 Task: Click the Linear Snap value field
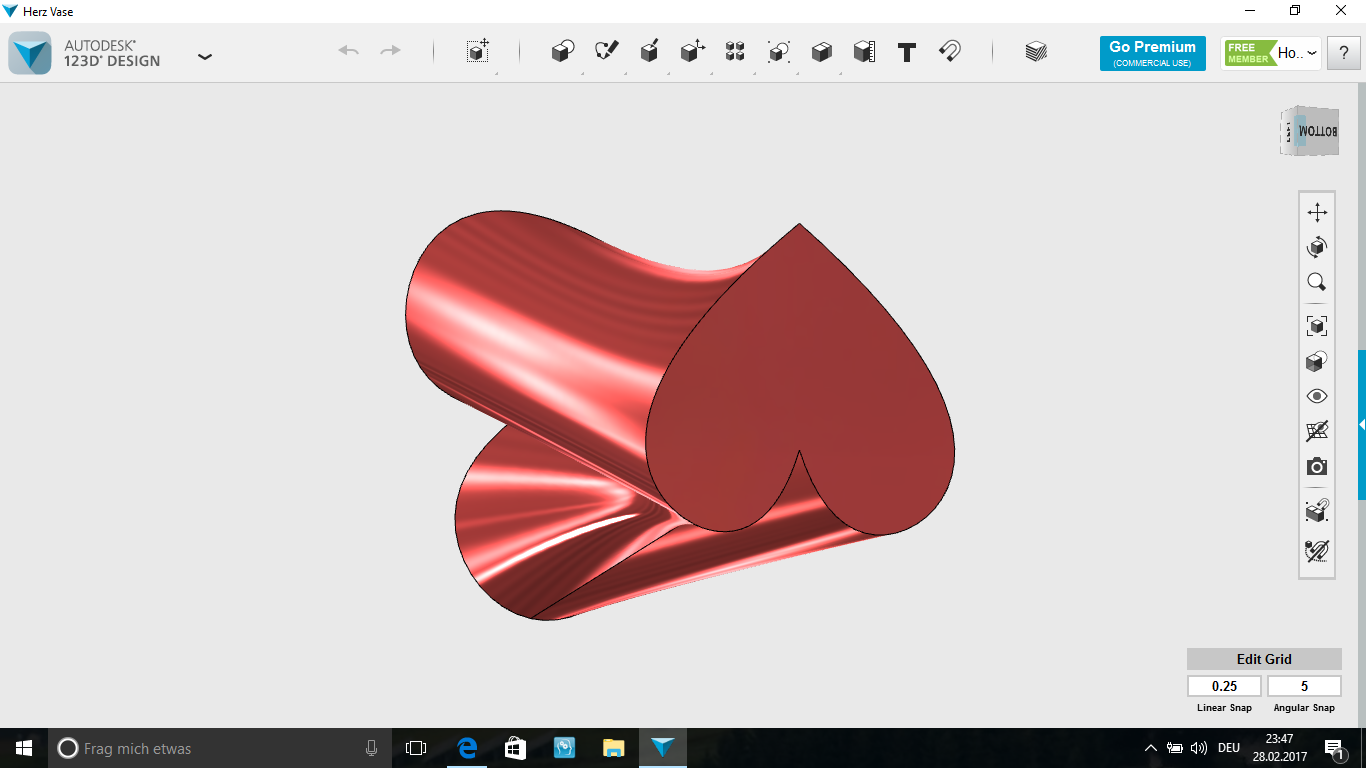(x=1224, y=686)
